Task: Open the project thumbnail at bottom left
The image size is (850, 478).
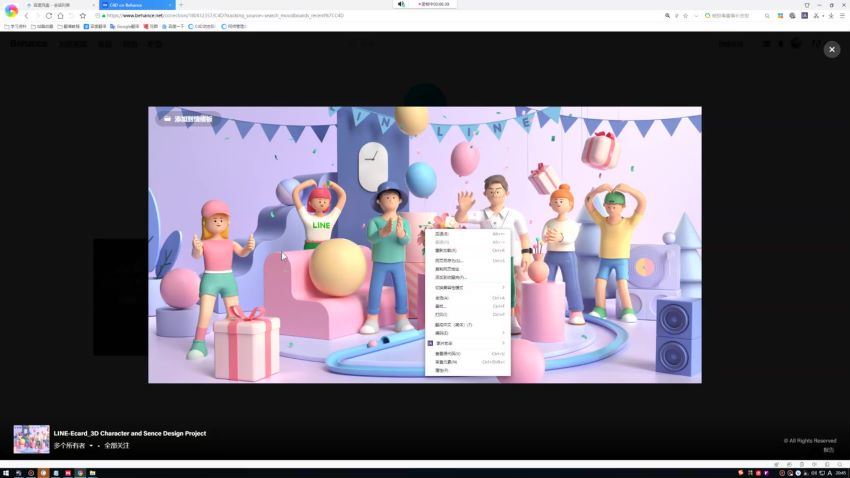Action: [x=31, y=439]
